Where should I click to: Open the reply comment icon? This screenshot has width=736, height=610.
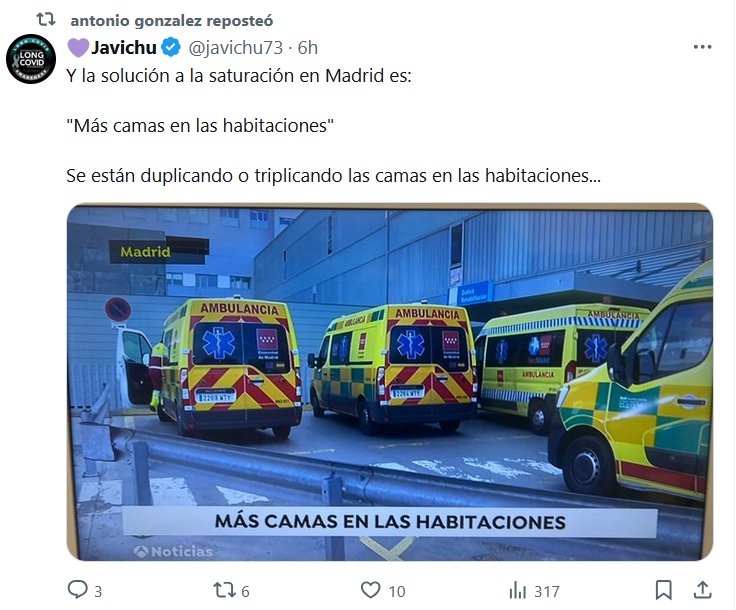77,590
